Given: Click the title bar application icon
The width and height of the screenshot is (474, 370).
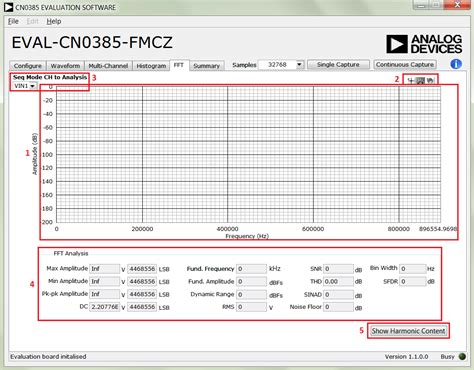Looking at the screenshot, I should point(8,7).
